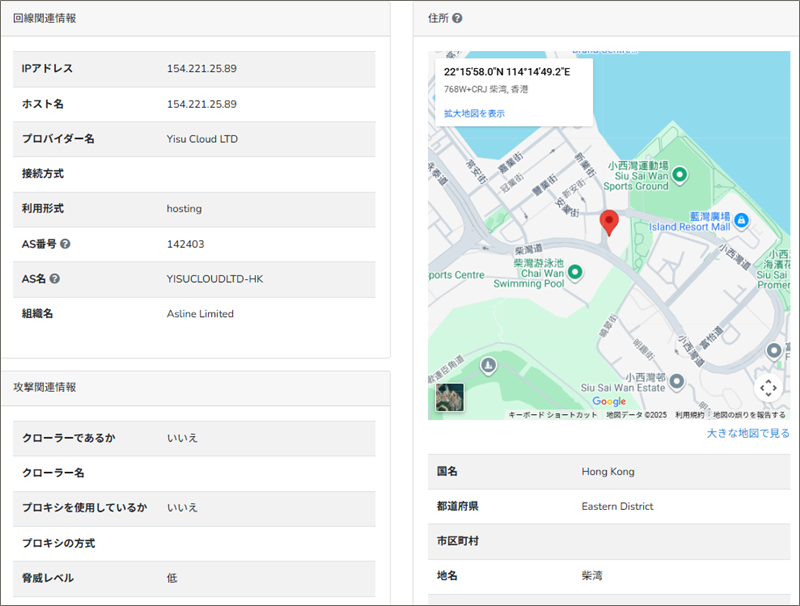Viewport: 800px width, 606px height.
Task: Open the 大きな地図で見る link
Action: (748, 433)
